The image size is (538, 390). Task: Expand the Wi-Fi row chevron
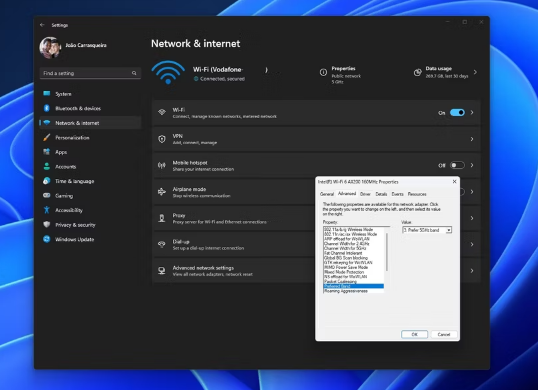[472, 113]
